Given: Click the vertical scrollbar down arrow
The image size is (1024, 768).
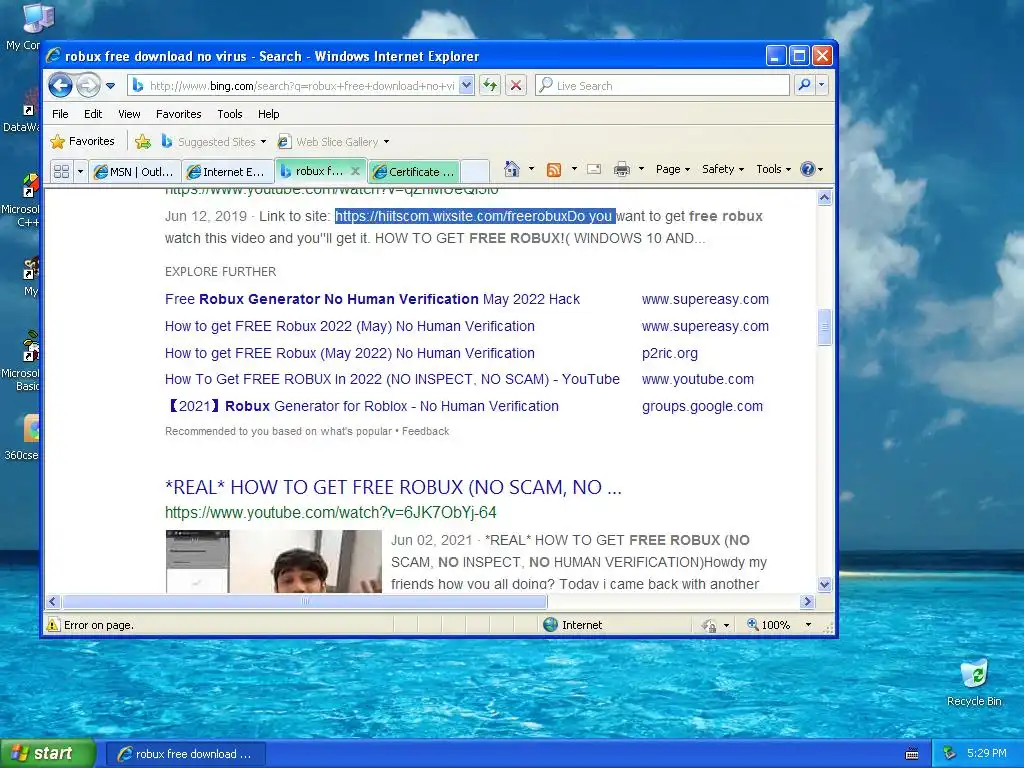Looking at the screenshot, I should (824, 584).
